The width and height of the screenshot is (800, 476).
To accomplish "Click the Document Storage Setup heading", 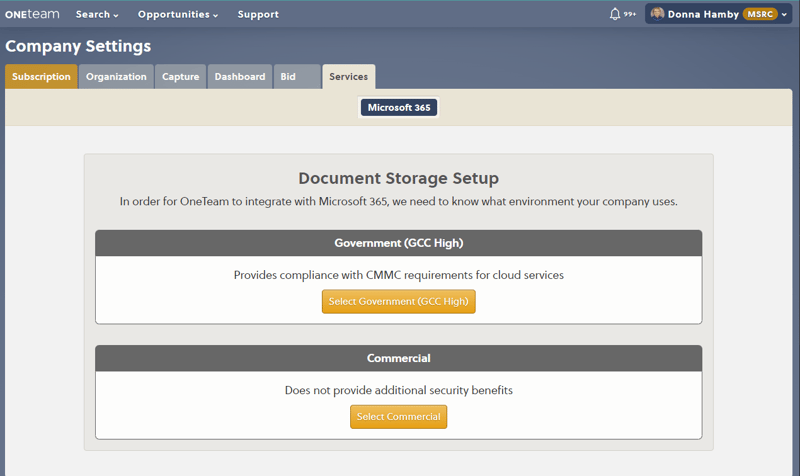I will pos(398,178).
